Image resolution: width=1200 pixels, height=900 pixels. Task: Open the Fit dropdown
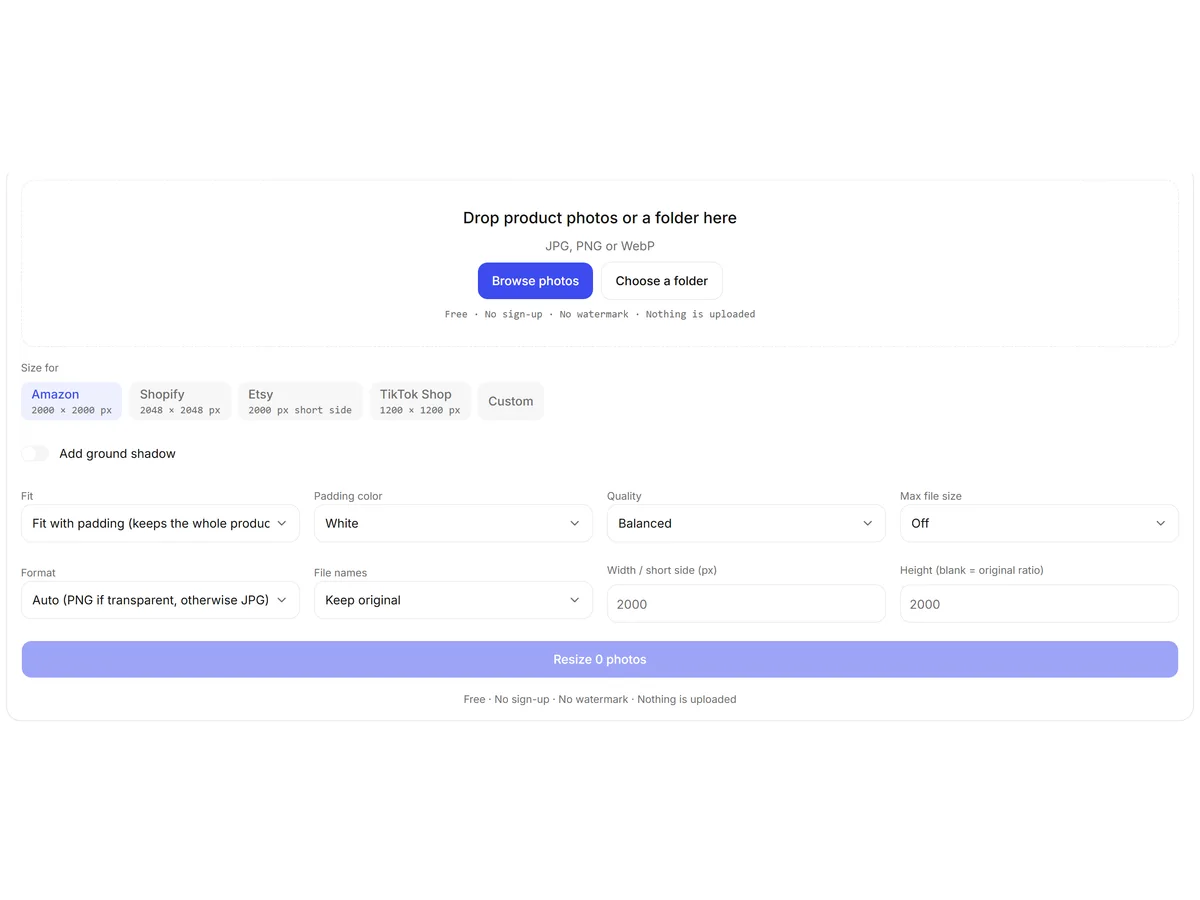pos(160,523)
